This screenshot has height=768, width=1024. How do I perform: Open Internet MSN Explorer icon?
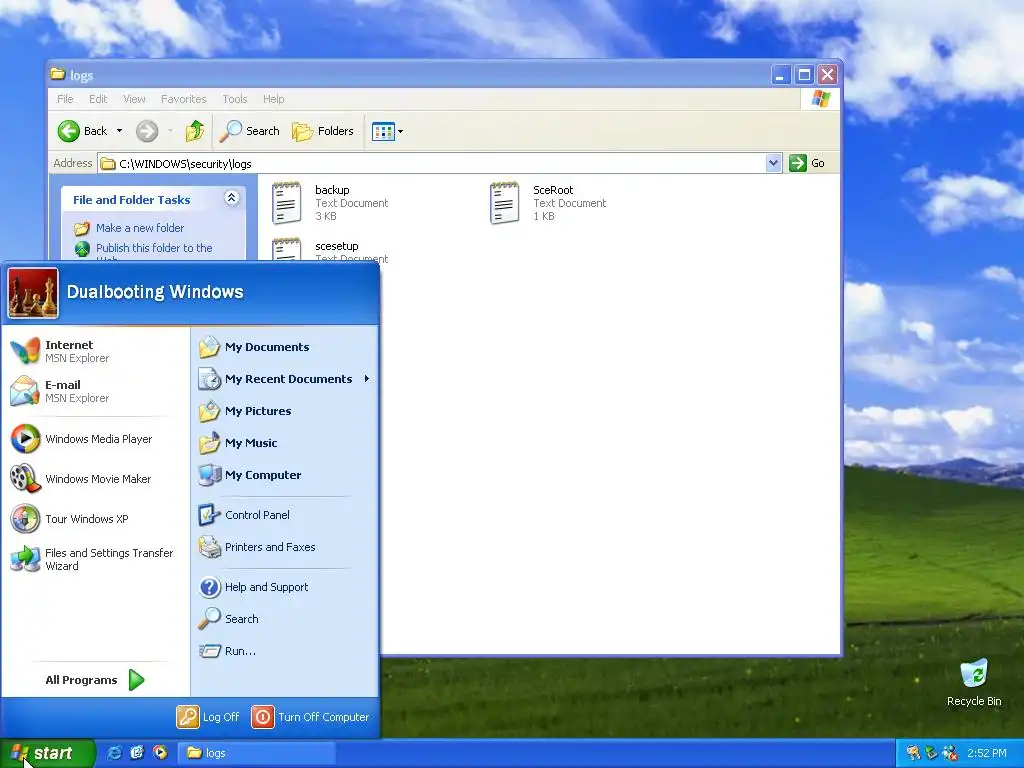coord(25,351)
